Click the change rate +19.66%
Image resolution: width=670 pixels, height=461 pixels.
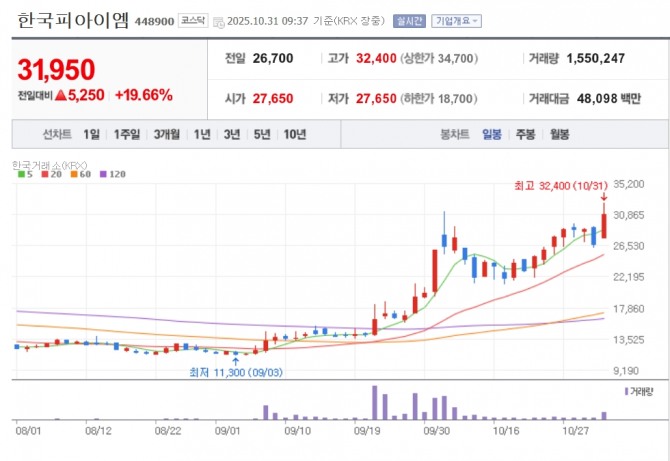pos(144,95)
